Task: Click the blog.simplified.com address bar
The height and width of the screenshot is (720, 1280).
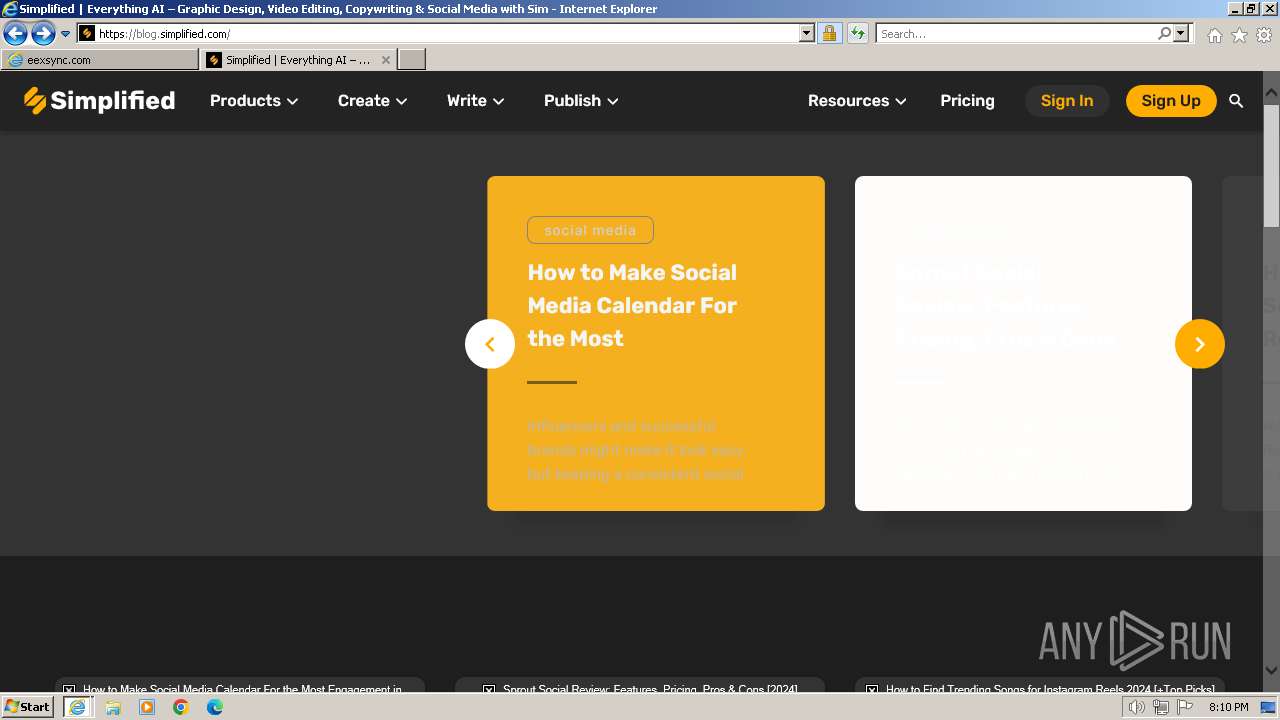Action: 446,33
